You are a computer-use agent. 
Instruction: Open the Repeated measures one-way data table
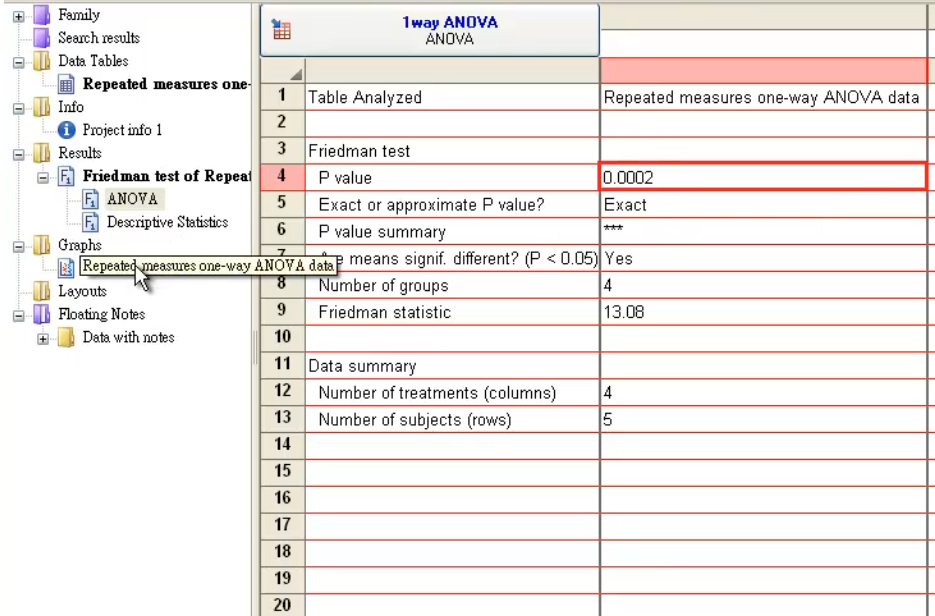[166, 84]
